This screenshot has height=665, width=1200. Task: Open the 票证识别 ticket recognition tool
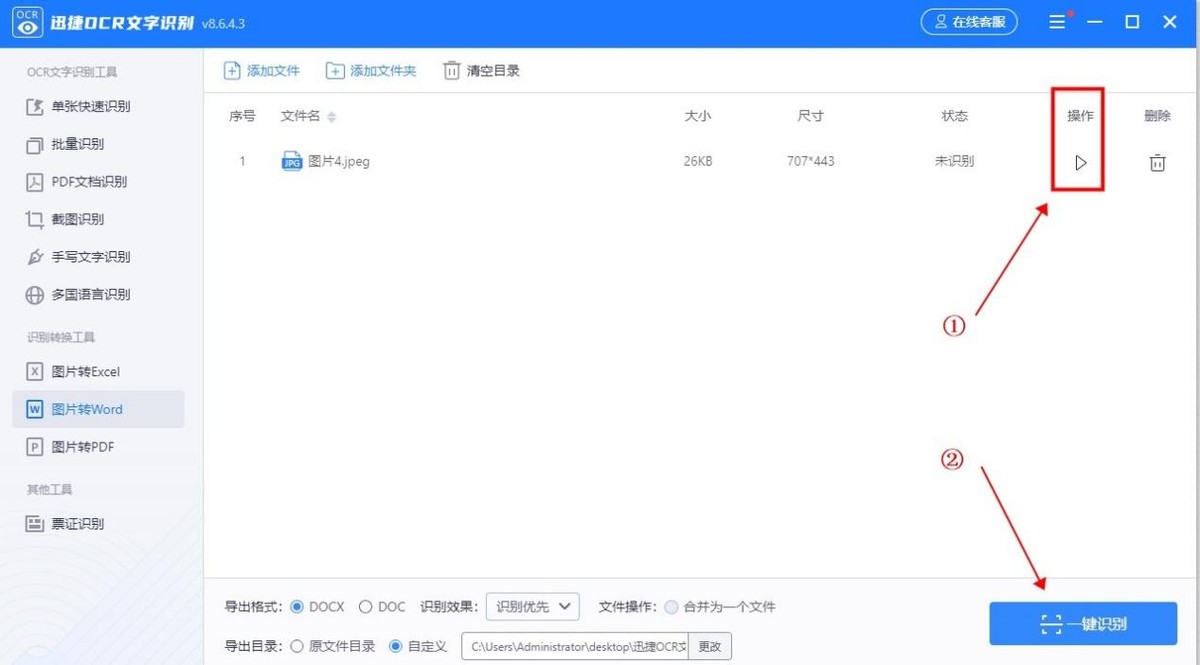pyautogui.click(x=75, y=523)
